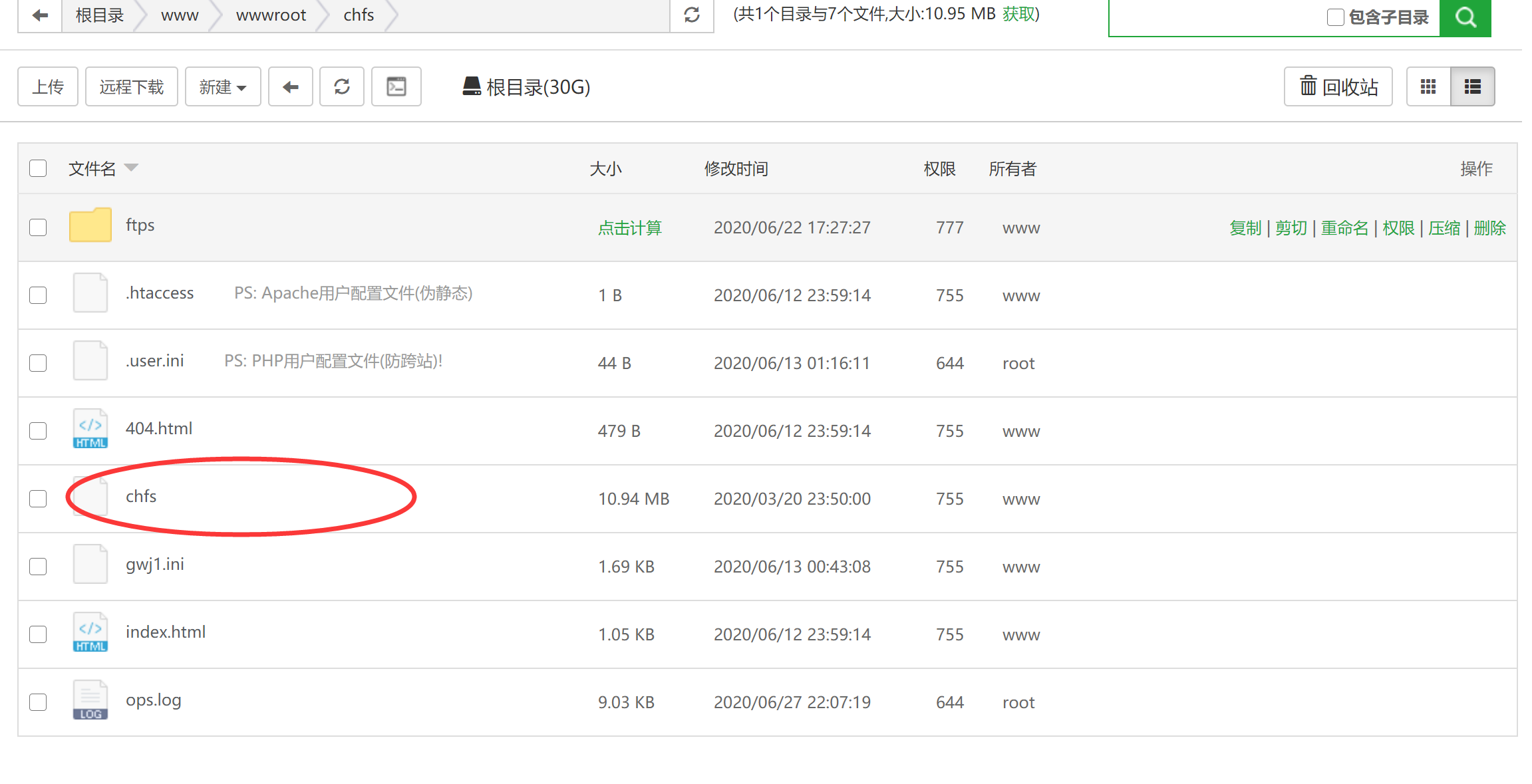Screen dimensions: 1532x784
Task: Enable the 包含子目录 checkbox
Action: pyautogui.click(x=1336, y=17)
